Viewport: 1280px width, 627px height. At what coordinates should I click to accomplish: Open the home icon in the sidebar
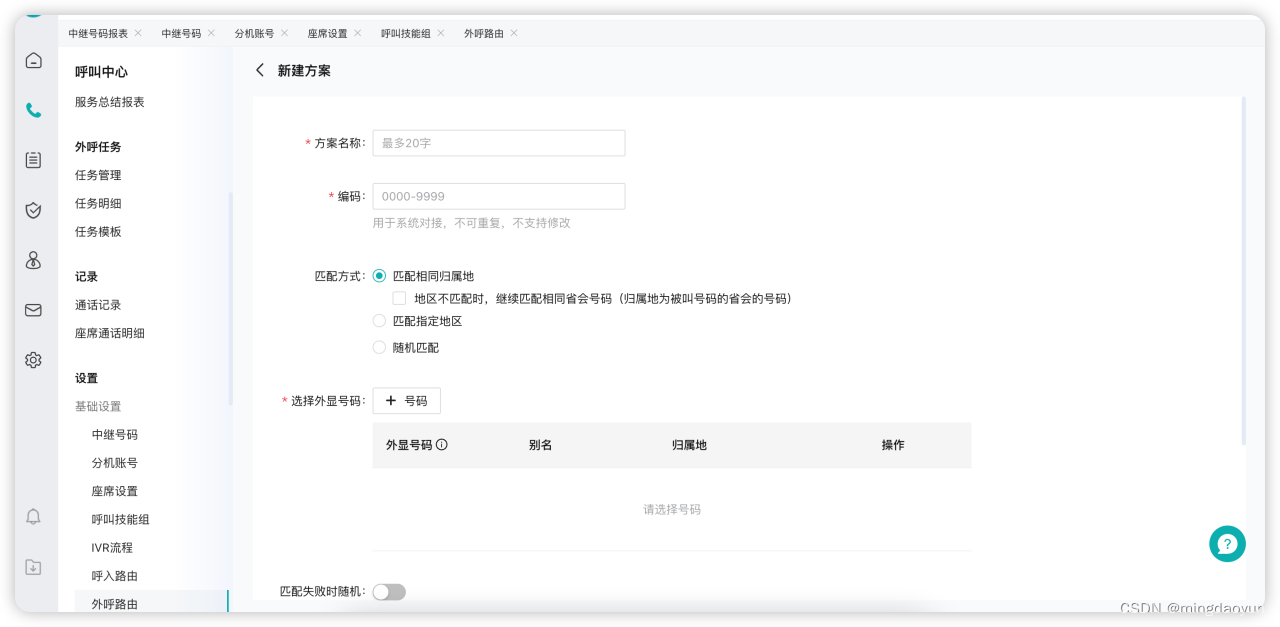point(33,60)
